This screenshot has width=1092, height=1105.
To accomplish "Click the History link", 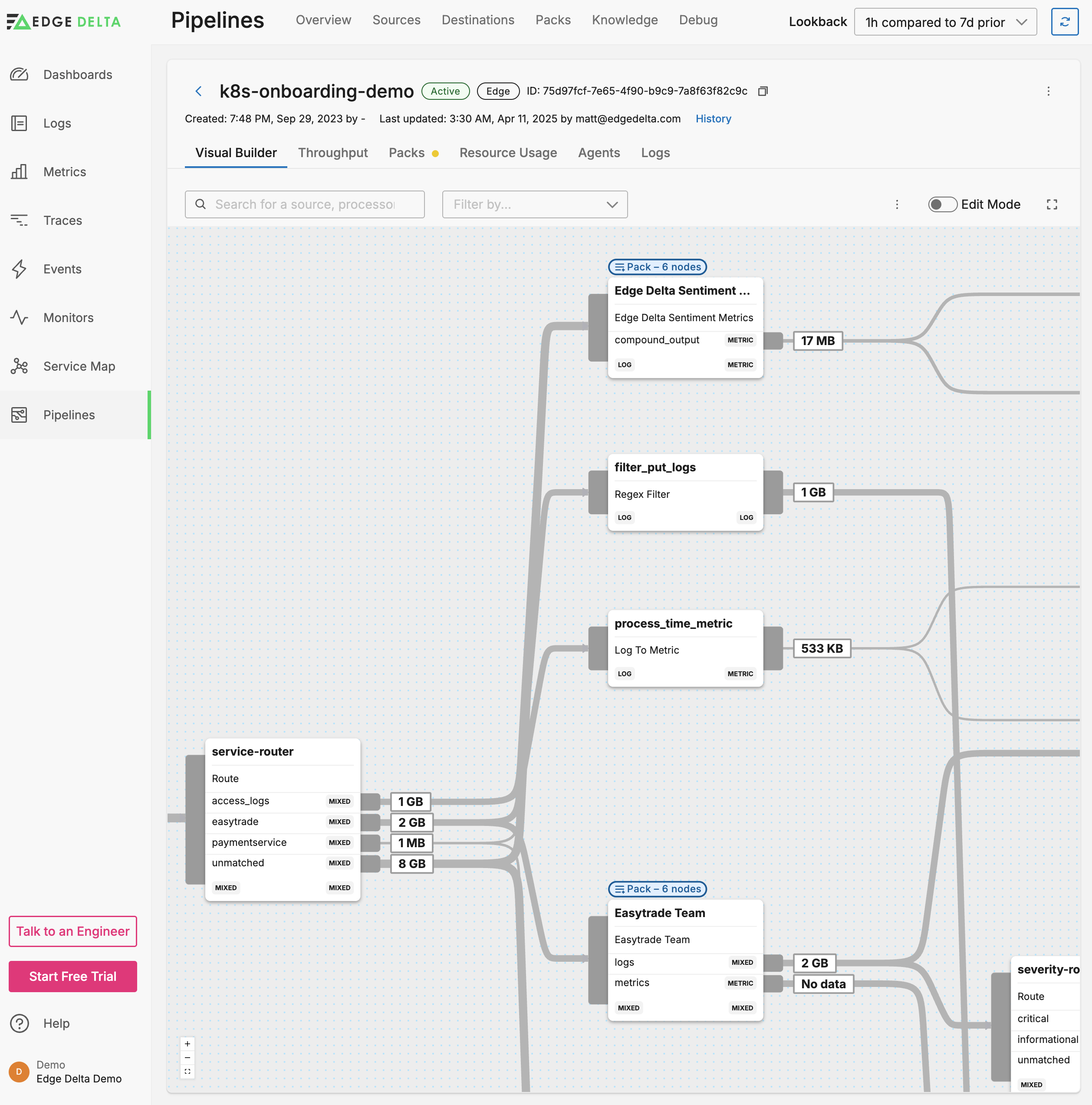I will tap(713, 118).
